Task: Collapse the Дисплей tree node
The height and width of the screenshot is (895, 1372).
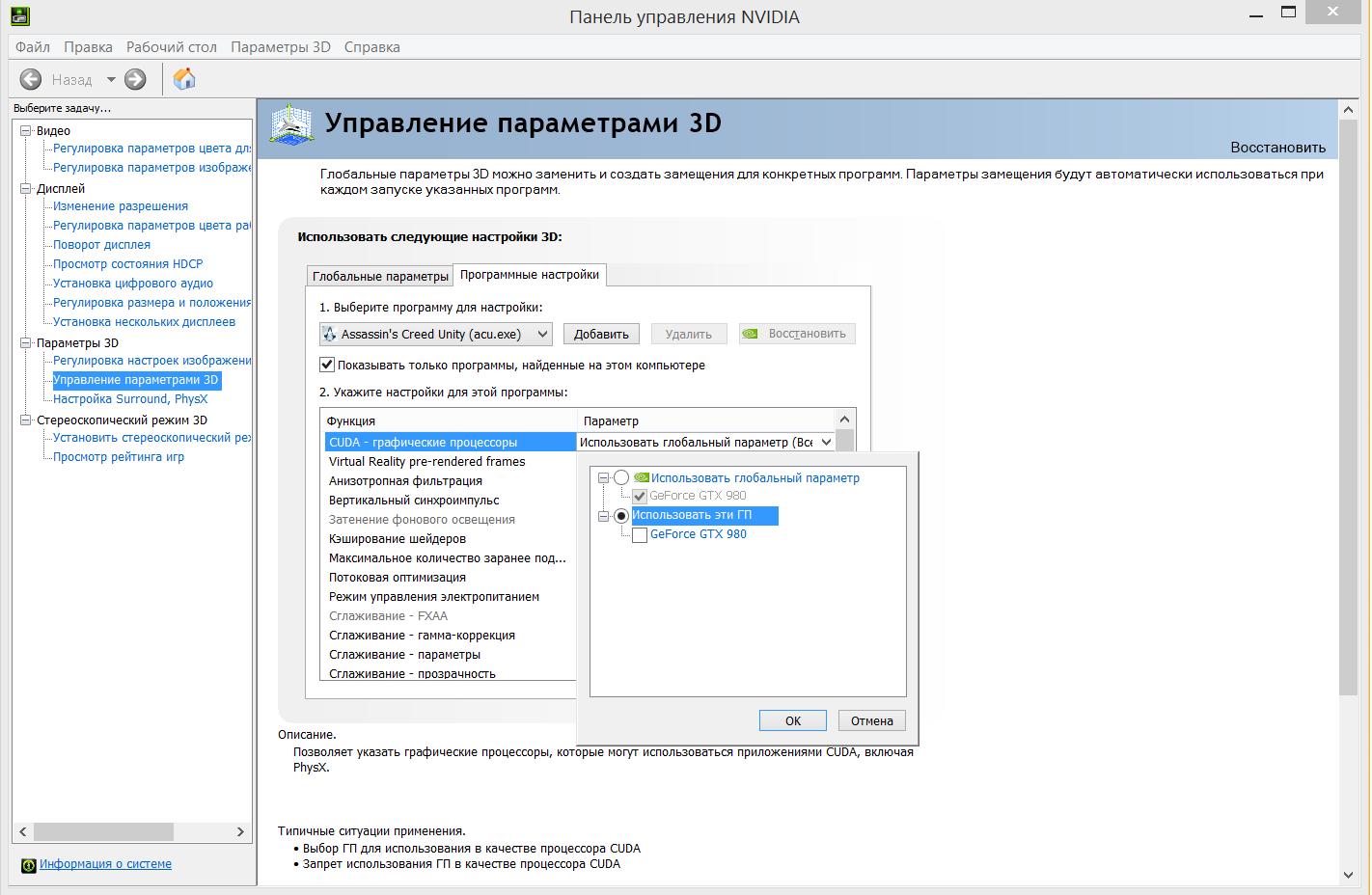Action: click(x=26, y=188)
